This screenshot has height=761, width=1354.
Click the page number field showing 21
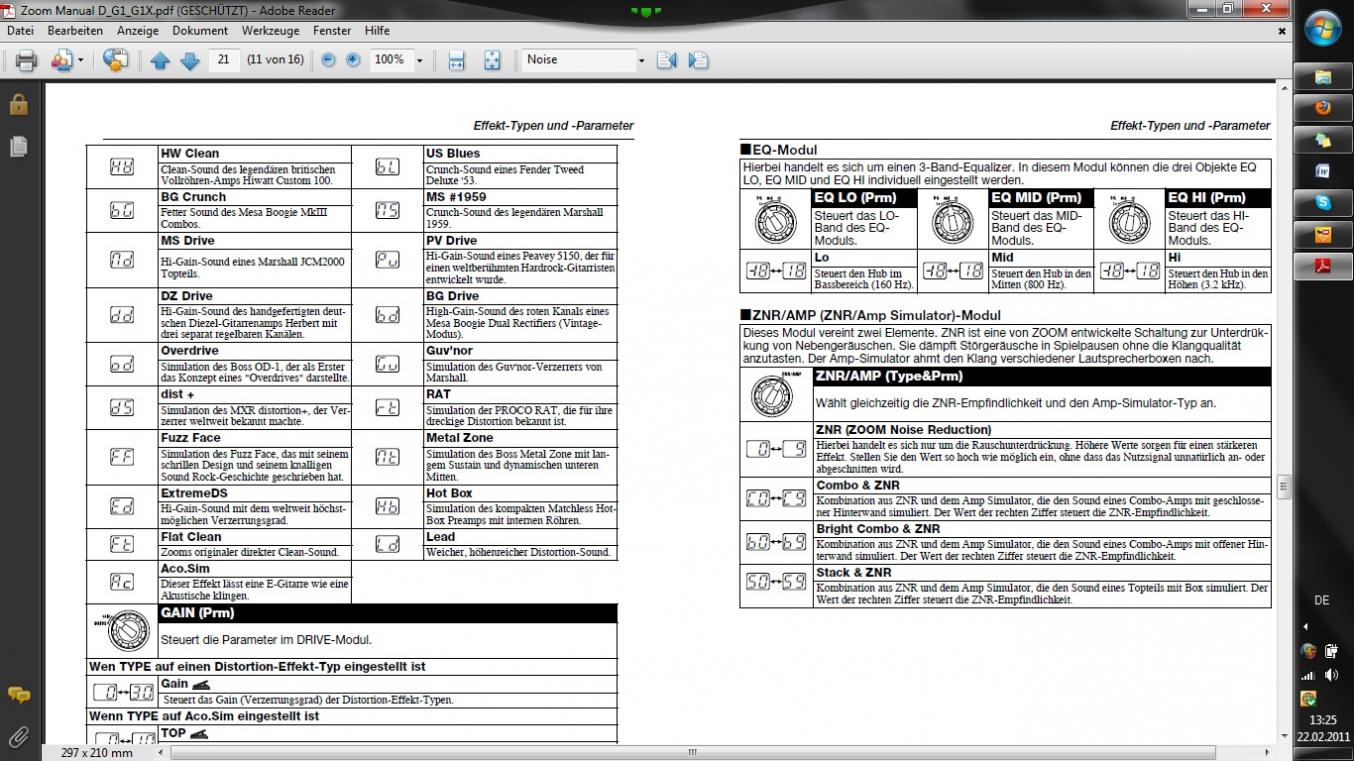[x=224, y=60]
